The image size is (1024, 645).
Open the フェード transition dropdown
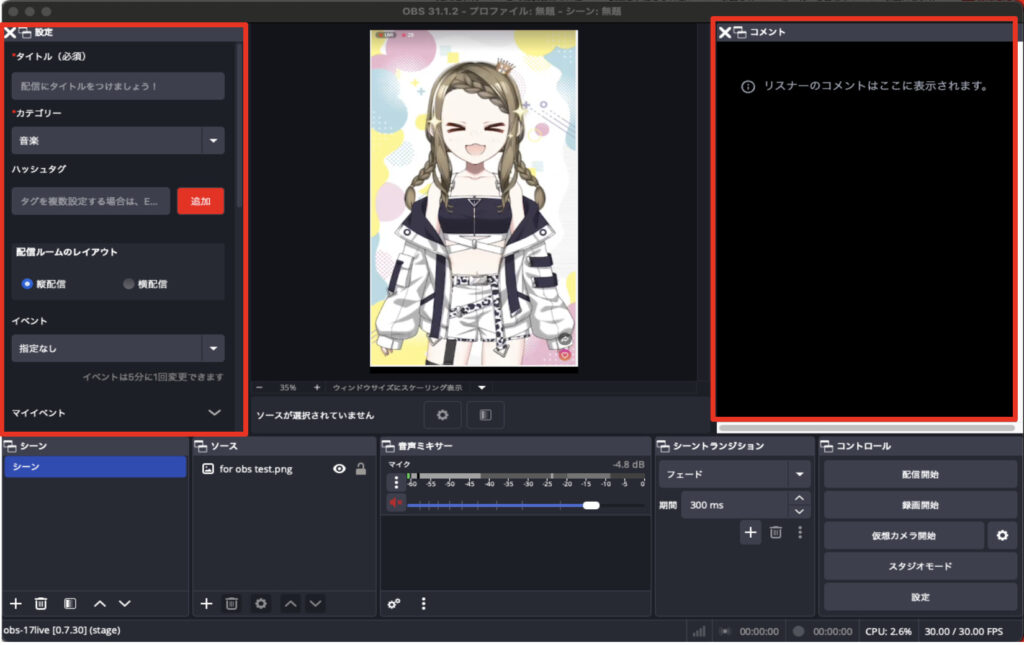pyautogui.click(x=735, y=474)
